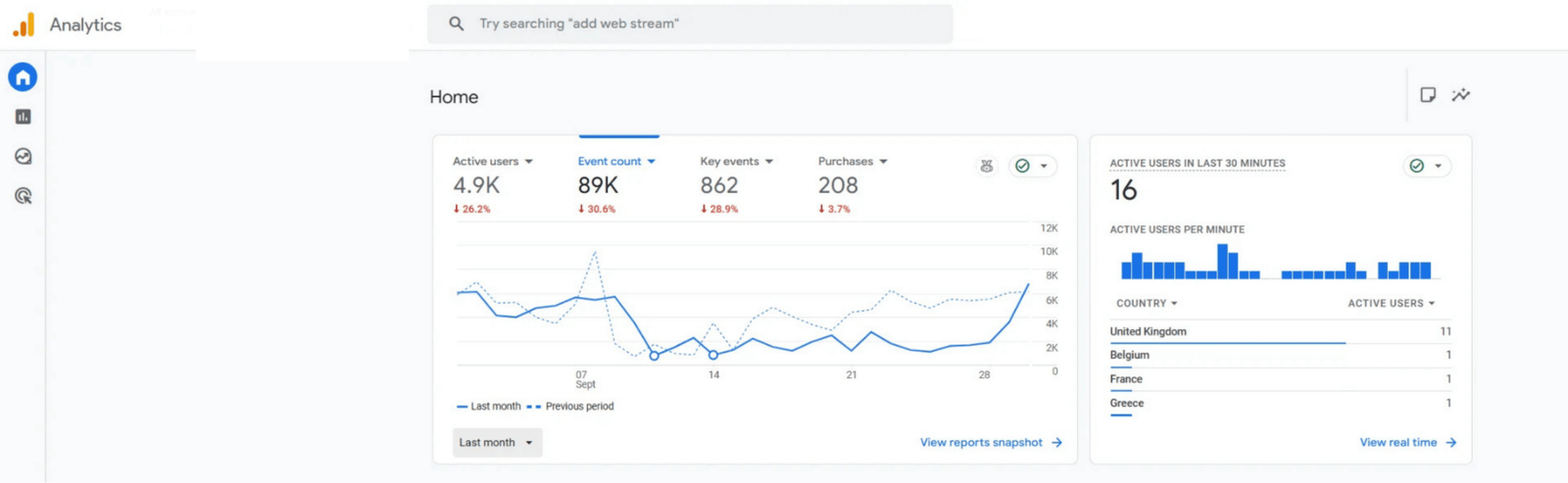Viewport: 1568px width, 483px height.
Task: Open the Reports sidebar icon
Action: tap(24, 117)
